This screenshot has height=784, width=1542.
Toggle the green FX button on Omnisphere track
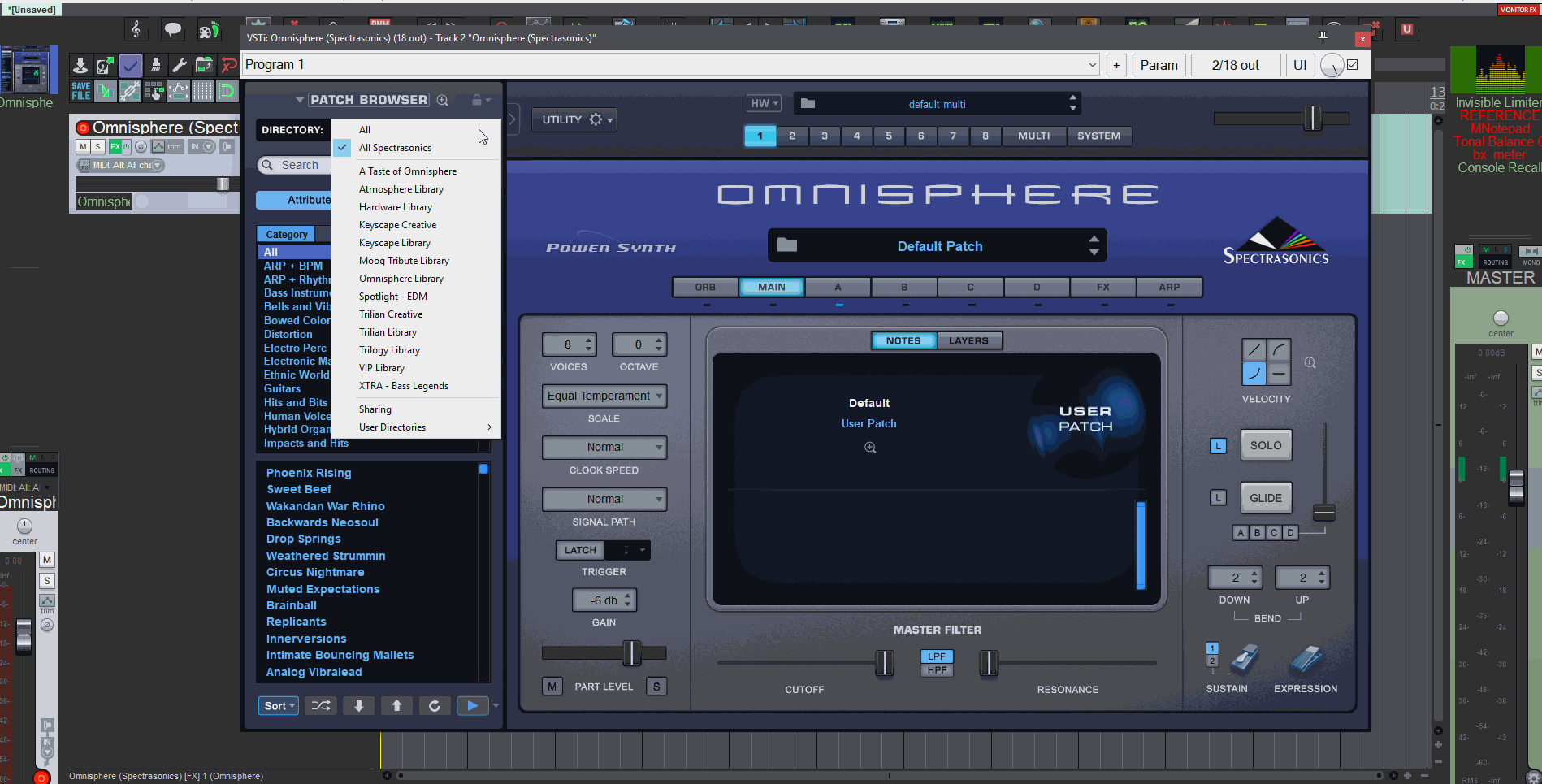coord(115,147)
